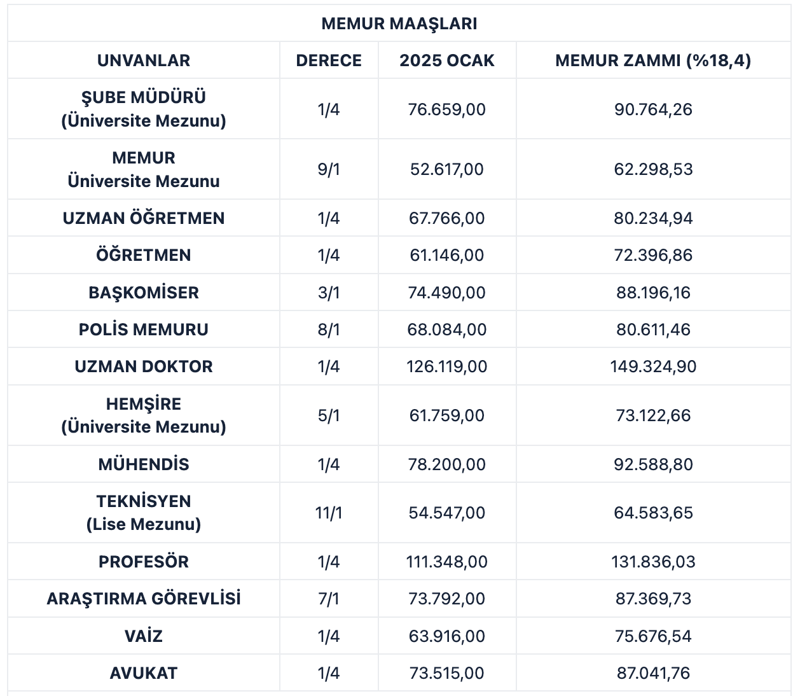Screen dimensions: 800x696
Task: Select the BAŞKOMİSER title cell
Action: 143,293
